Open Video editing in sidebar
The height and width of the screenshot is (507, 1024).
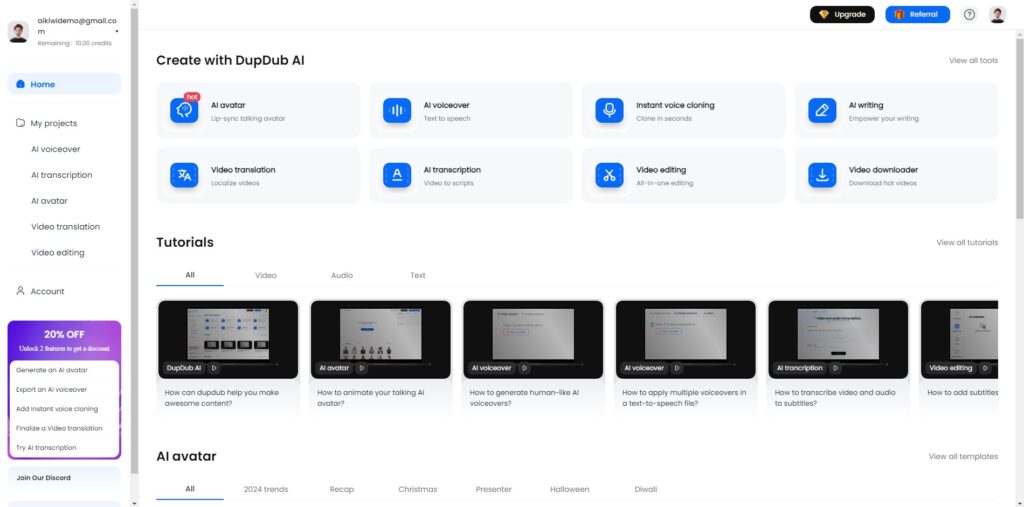[57, 252]
